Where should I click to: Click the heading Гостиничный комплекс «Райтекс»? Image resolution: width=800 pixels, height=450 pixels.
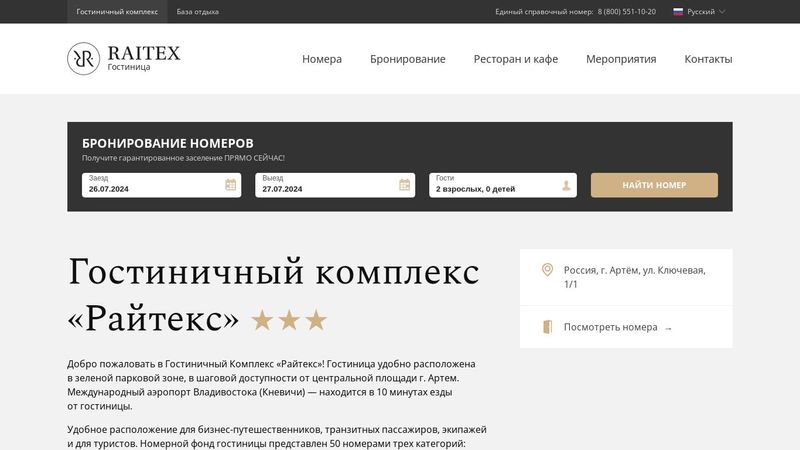(273, 295)
